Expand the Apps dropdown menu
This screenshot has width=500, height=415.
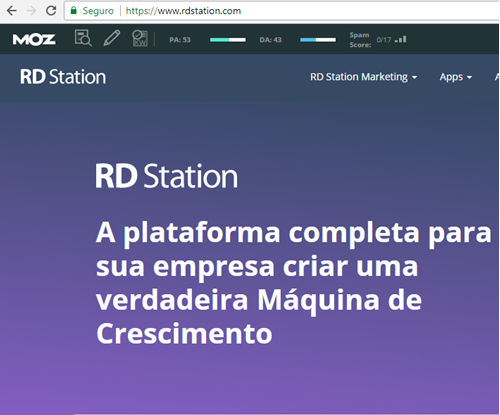coord(456,77)
